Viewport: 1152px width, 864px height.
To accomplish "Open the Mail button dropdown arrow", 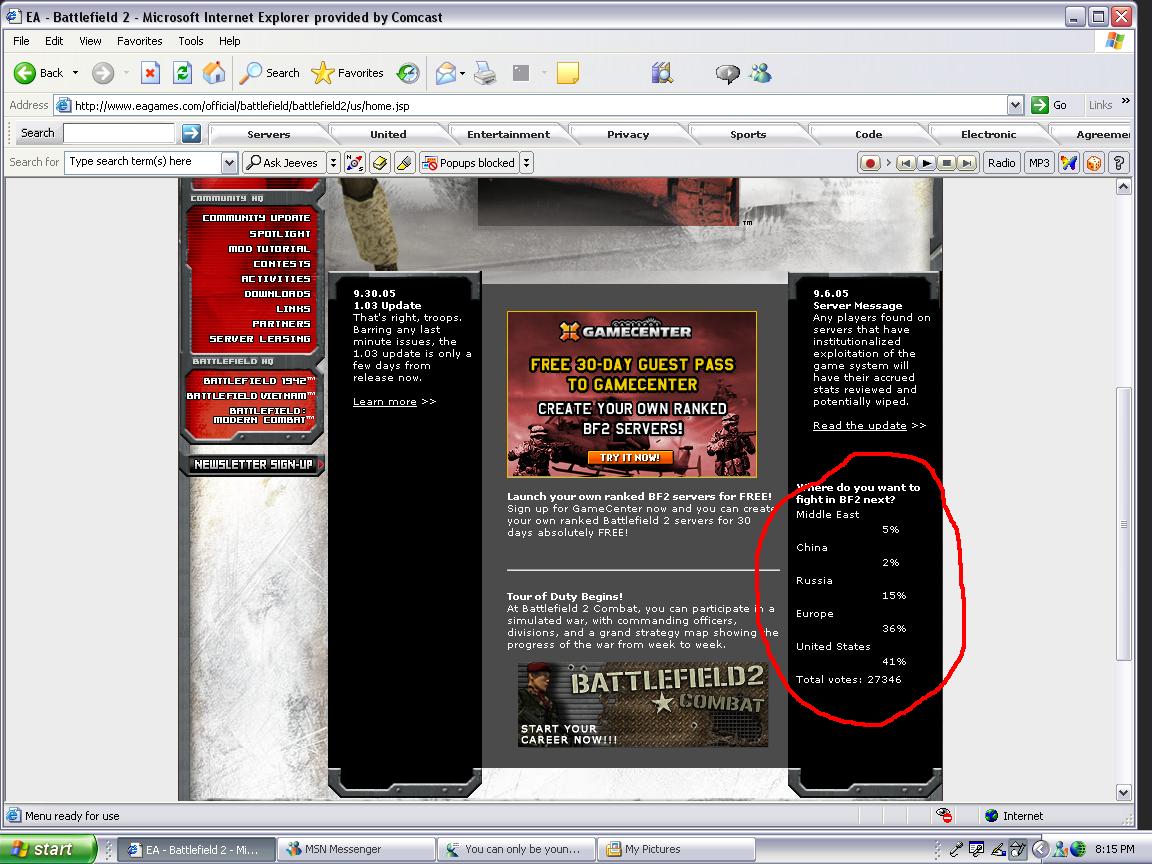I will click(462, 73).
